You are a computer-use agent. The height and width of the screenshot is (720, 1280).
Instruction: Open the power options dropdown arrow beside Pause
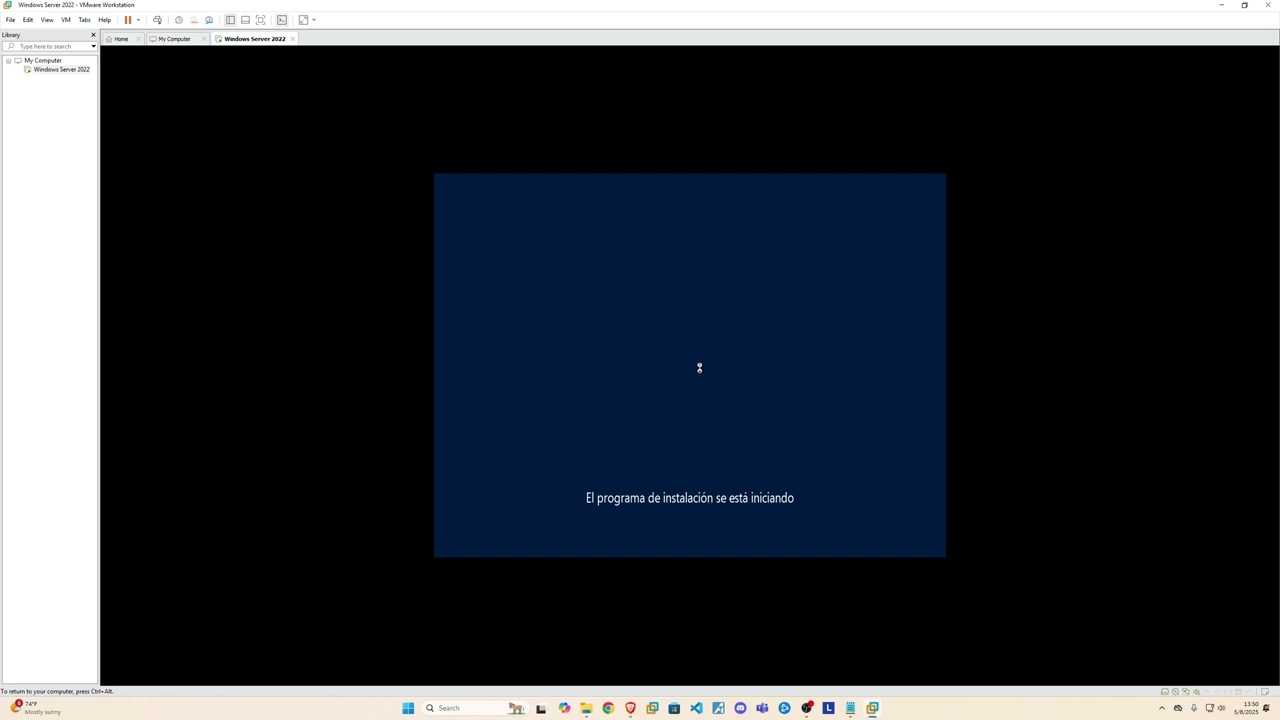click(138, 20)
